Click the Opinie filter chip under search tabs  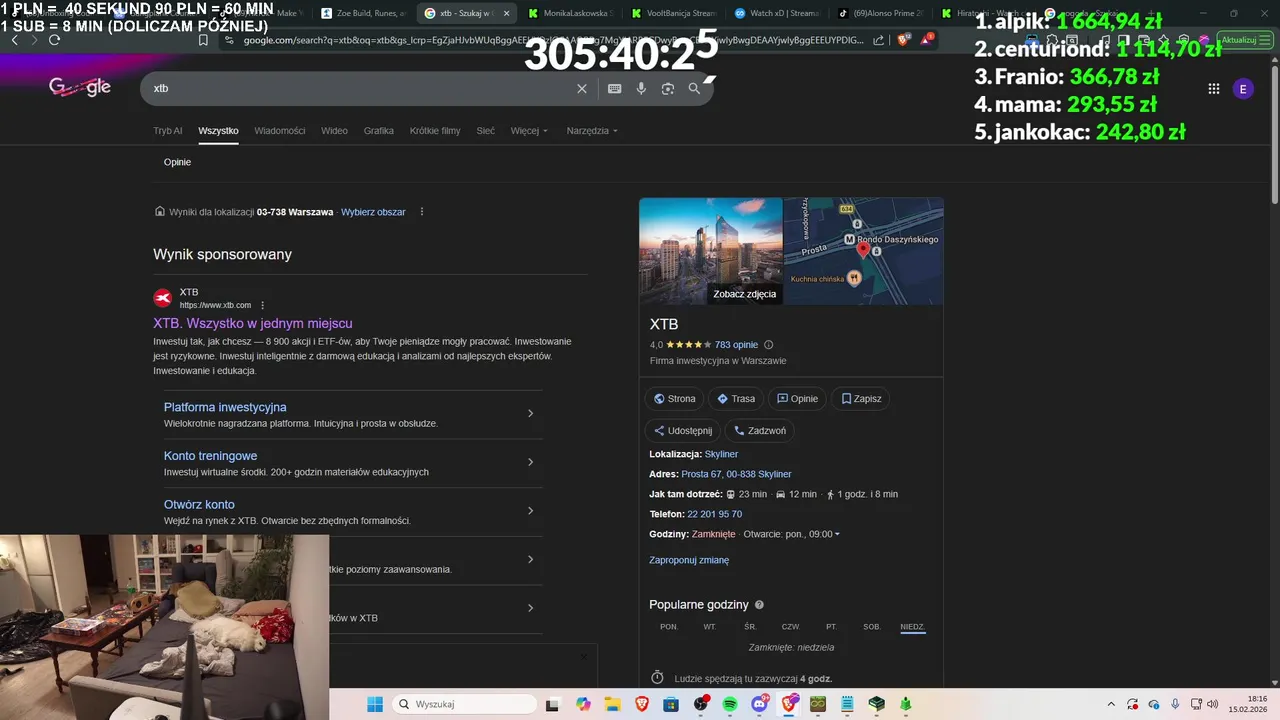coord(177,162)
